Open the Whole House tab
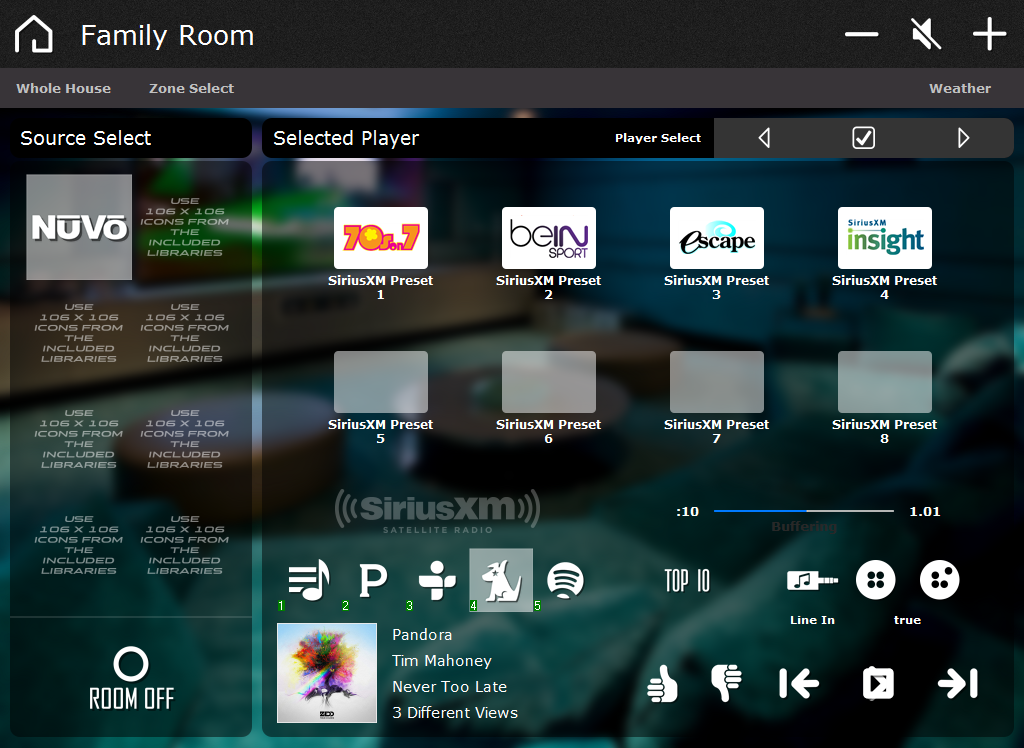This screenshot has width=1024, height=748. point(63,88)
